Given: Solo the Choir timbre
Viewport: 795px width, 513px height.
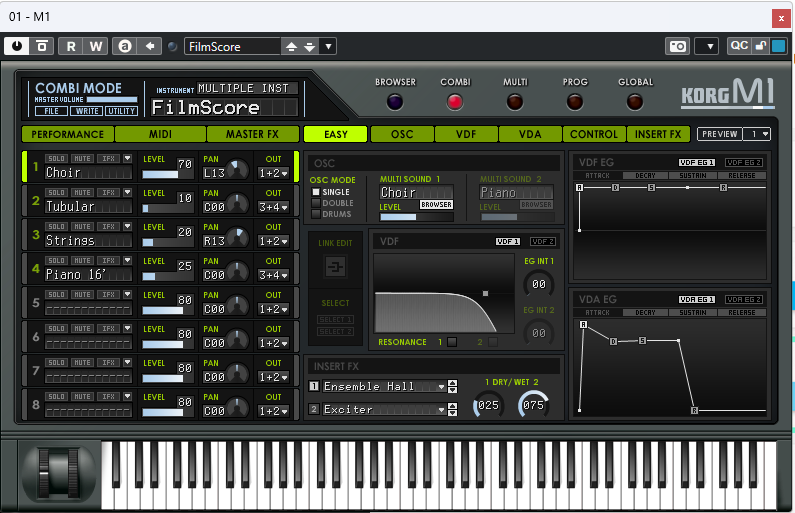Looking at the screenshot, I should point(56,159).
